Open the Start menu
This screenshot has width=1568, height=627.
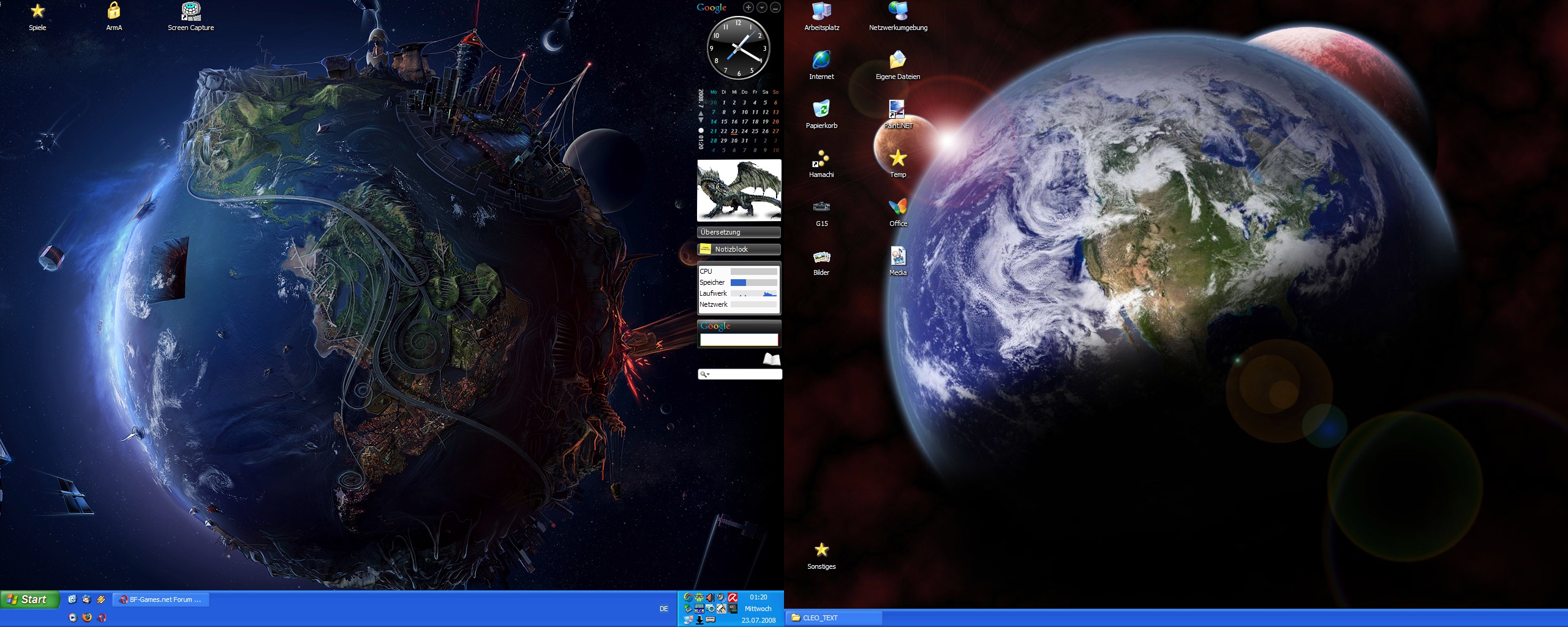30,599
